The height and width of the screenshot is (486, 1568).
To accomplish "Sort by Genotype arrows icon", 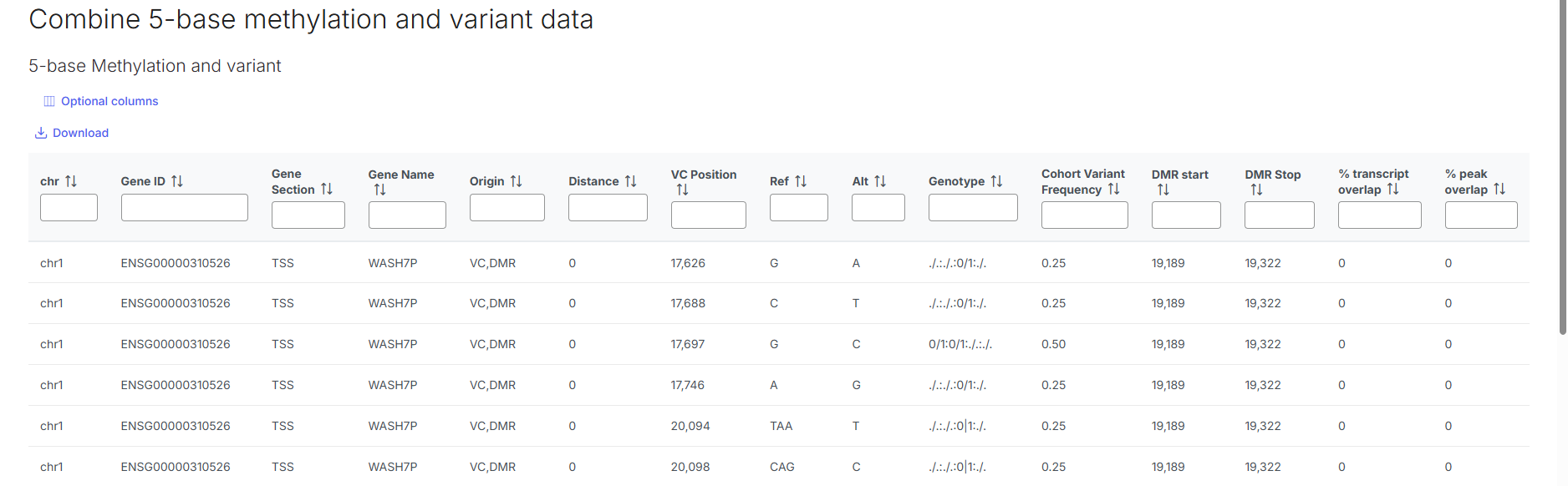I will click(996, 181).
